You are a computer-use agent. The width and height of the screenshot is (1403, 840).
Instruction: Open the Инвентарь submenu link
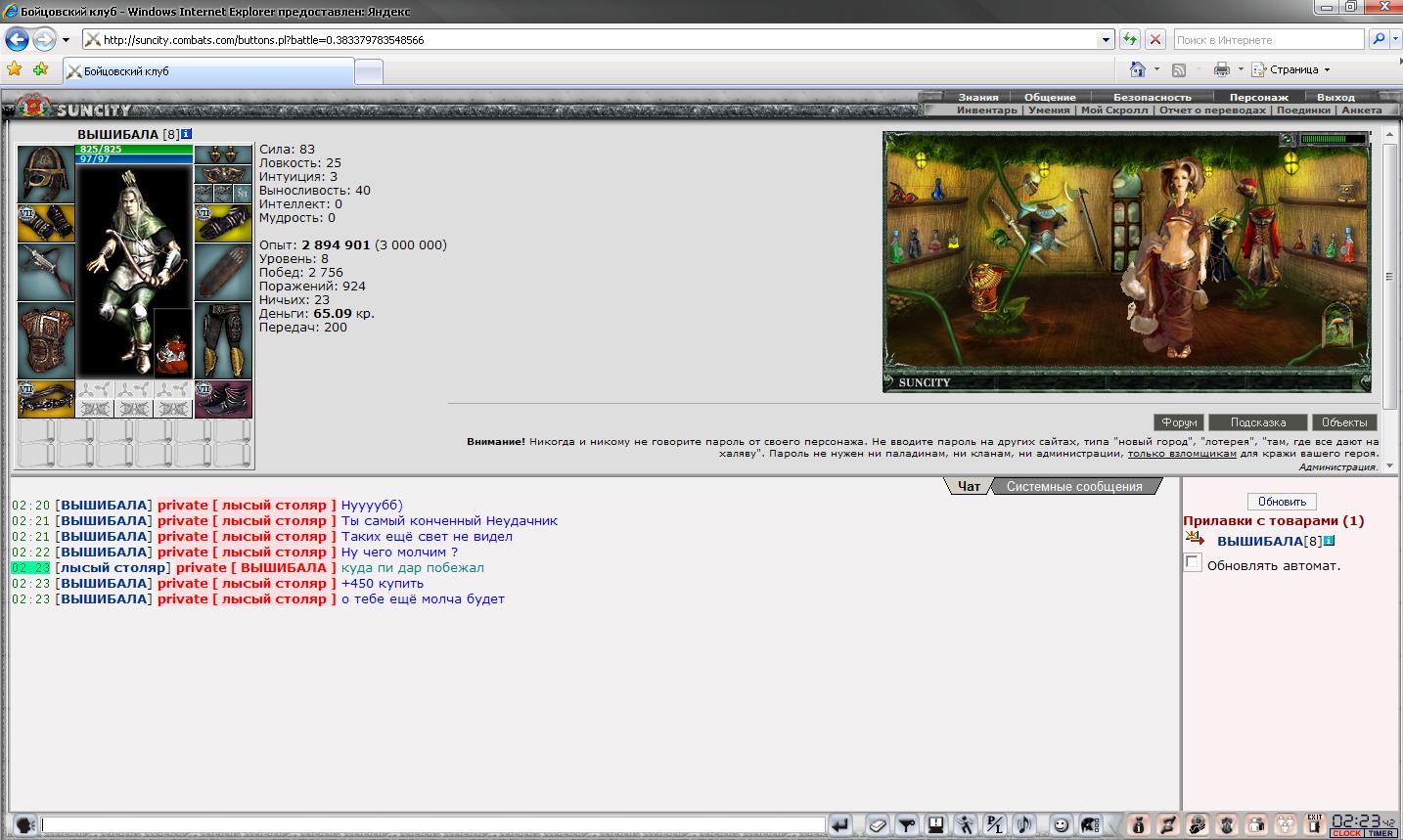(987, 110)
